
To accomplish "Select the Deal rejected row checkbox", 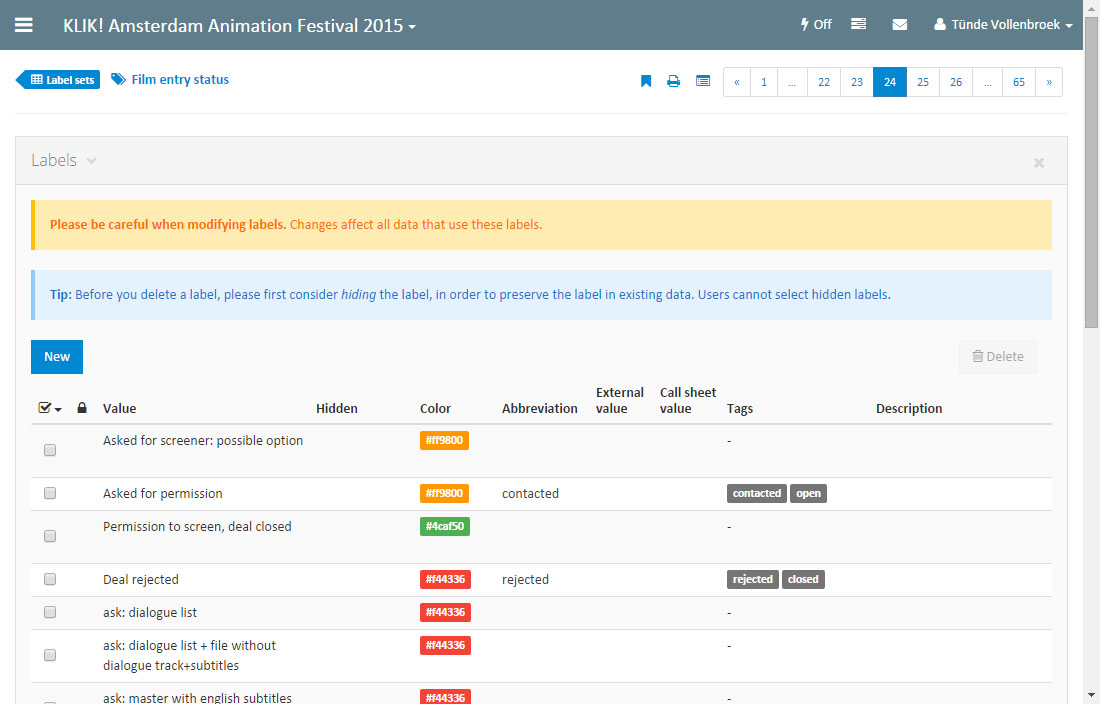I will [50, 579].
